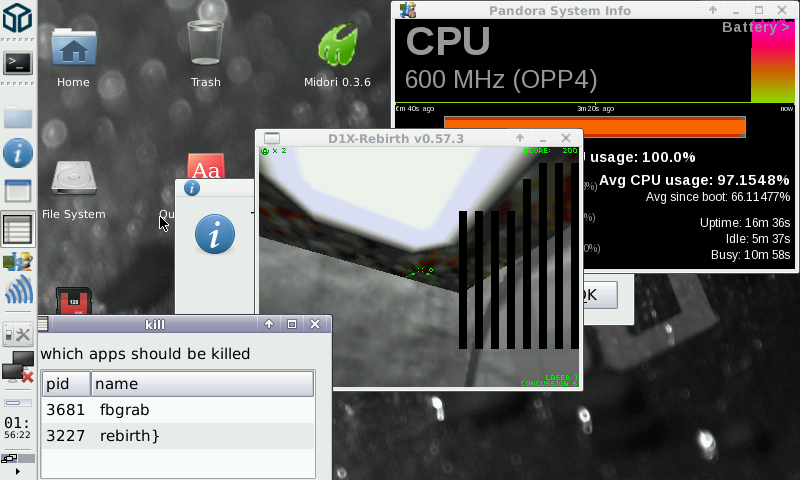
Task: Go to the Battery page
Action: coord(755,27)
